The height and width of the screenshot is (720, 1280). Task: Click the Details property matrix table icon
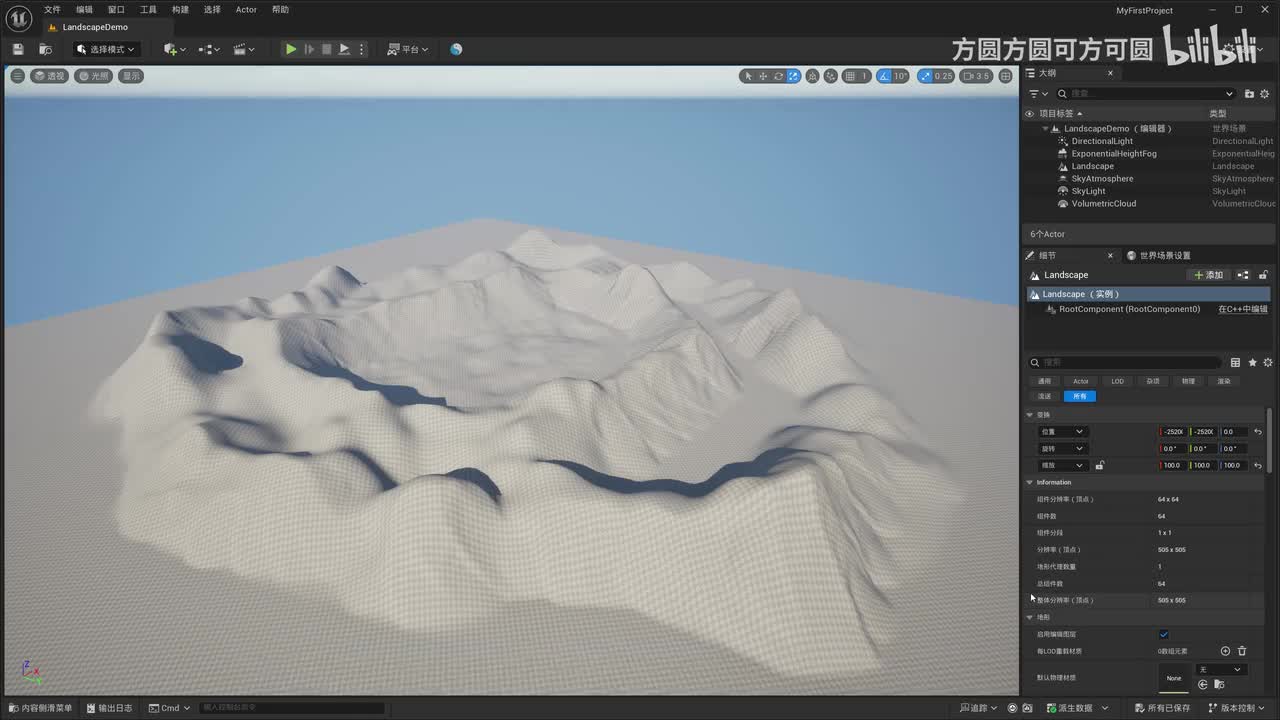pyautogui.click(x=1236, y=362)
